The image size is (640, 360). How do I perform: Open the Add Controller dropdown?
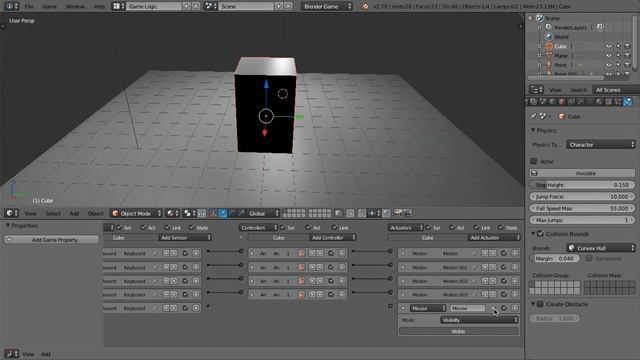(x=333, y=238)
